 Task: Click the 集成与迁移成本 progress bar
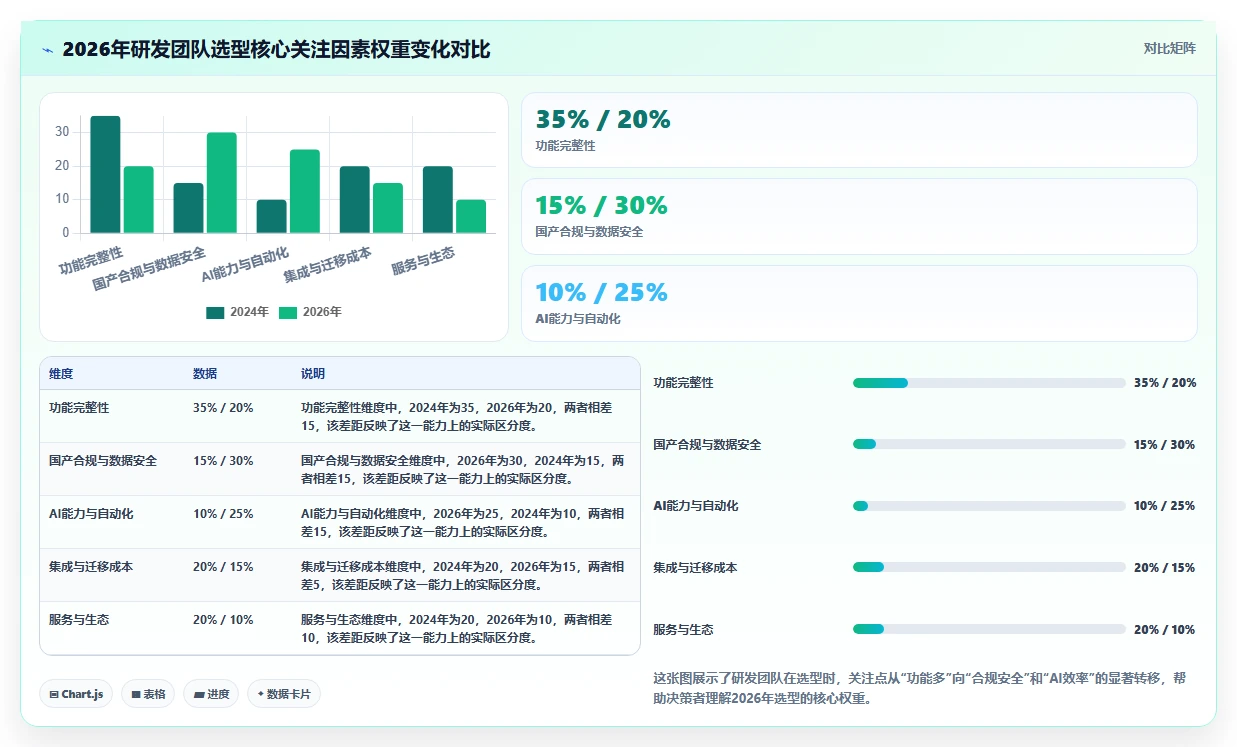point(989,567)
